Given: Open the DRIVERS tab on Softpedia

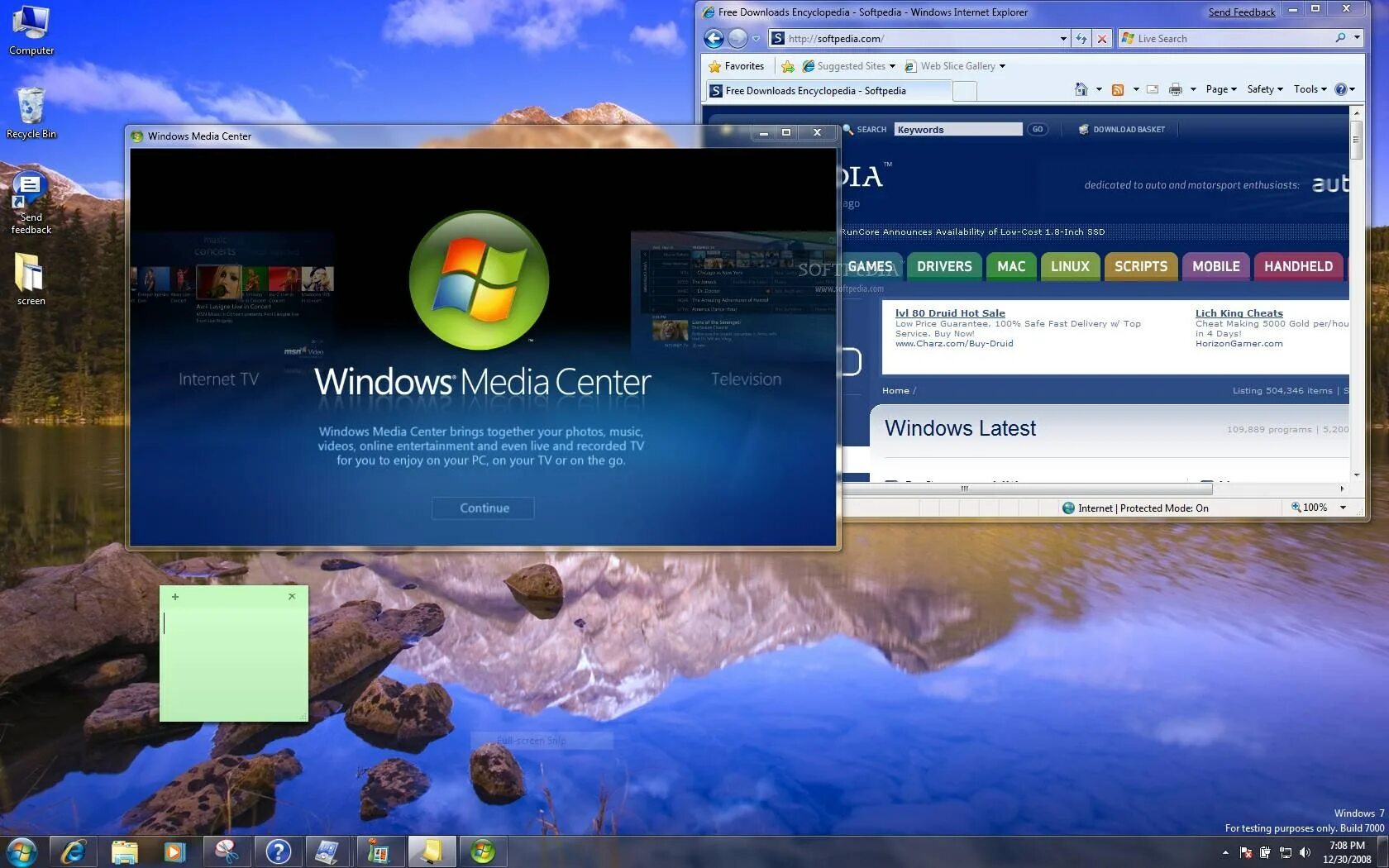Looking at the screenshot, I should (x=944, y=266).
